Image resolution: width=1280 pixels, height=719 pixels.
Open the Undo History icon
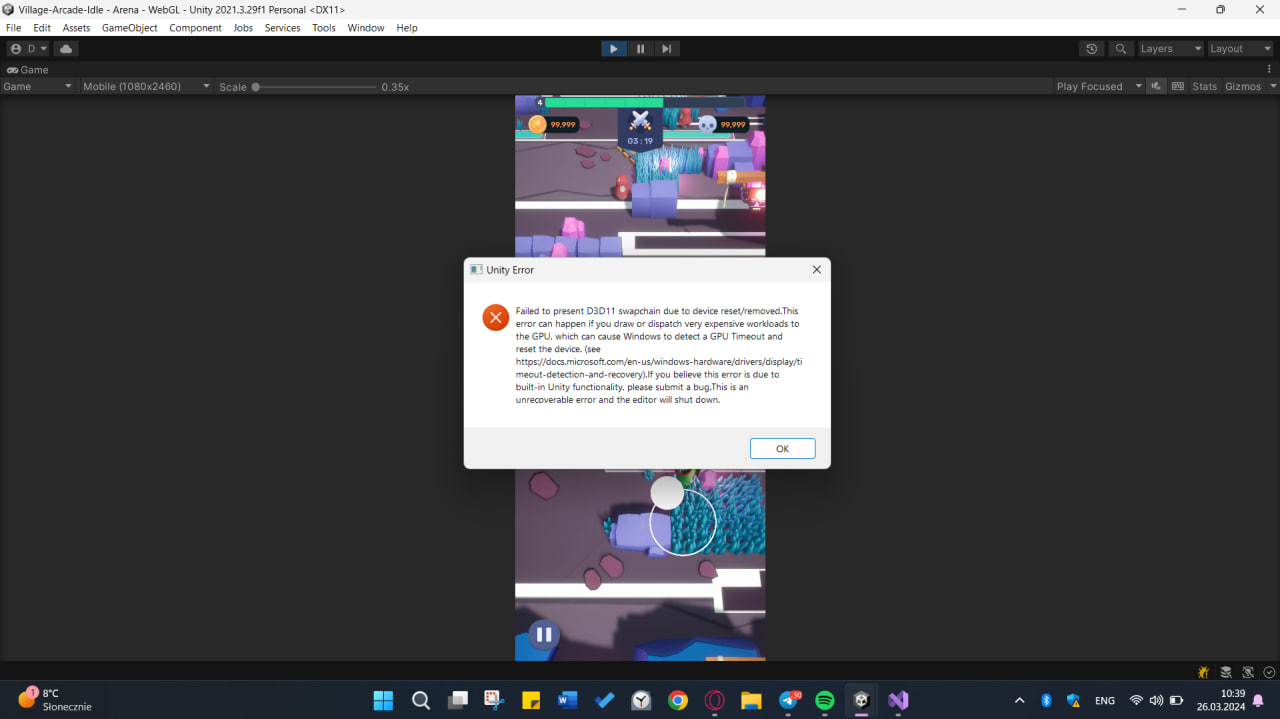(1091, 48)
